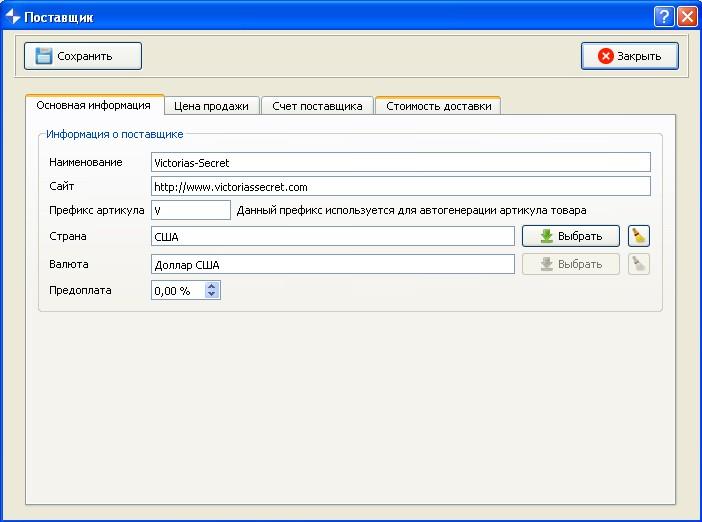Switch to the Стоимость доставки tab
This screenshot has width=702, height=522.
click(x=438, y=106)
